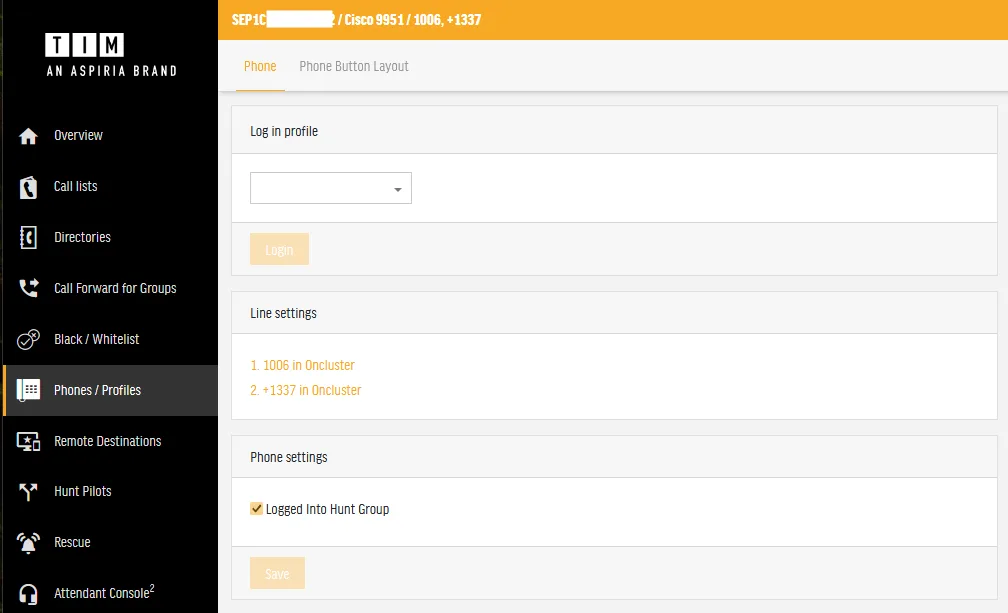
Task: Open line 1006 in Oncluster link
Action: (x=302, y=365)
